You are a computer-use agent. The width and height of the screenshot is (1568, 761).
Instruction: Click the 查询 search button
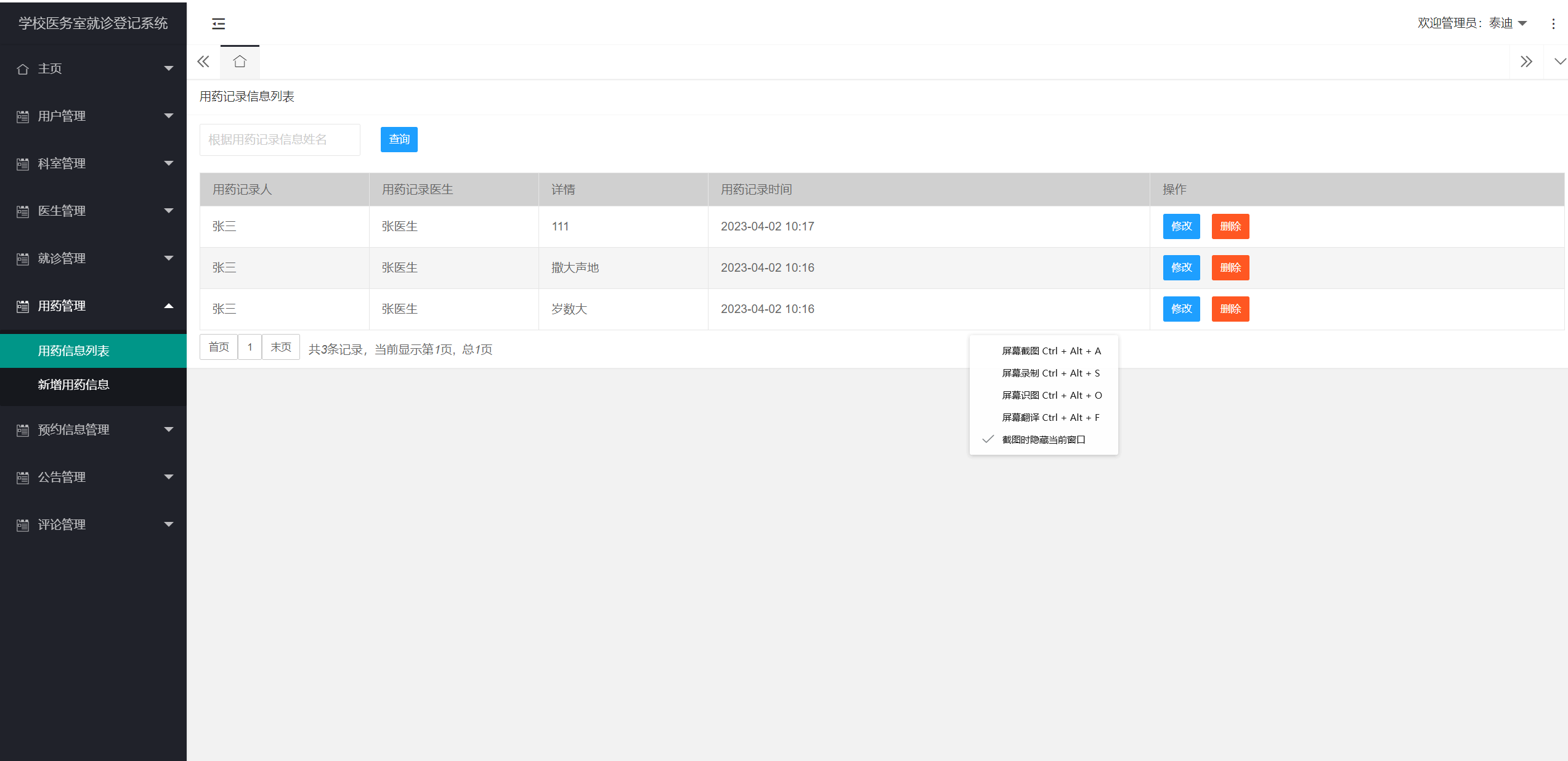399,139
